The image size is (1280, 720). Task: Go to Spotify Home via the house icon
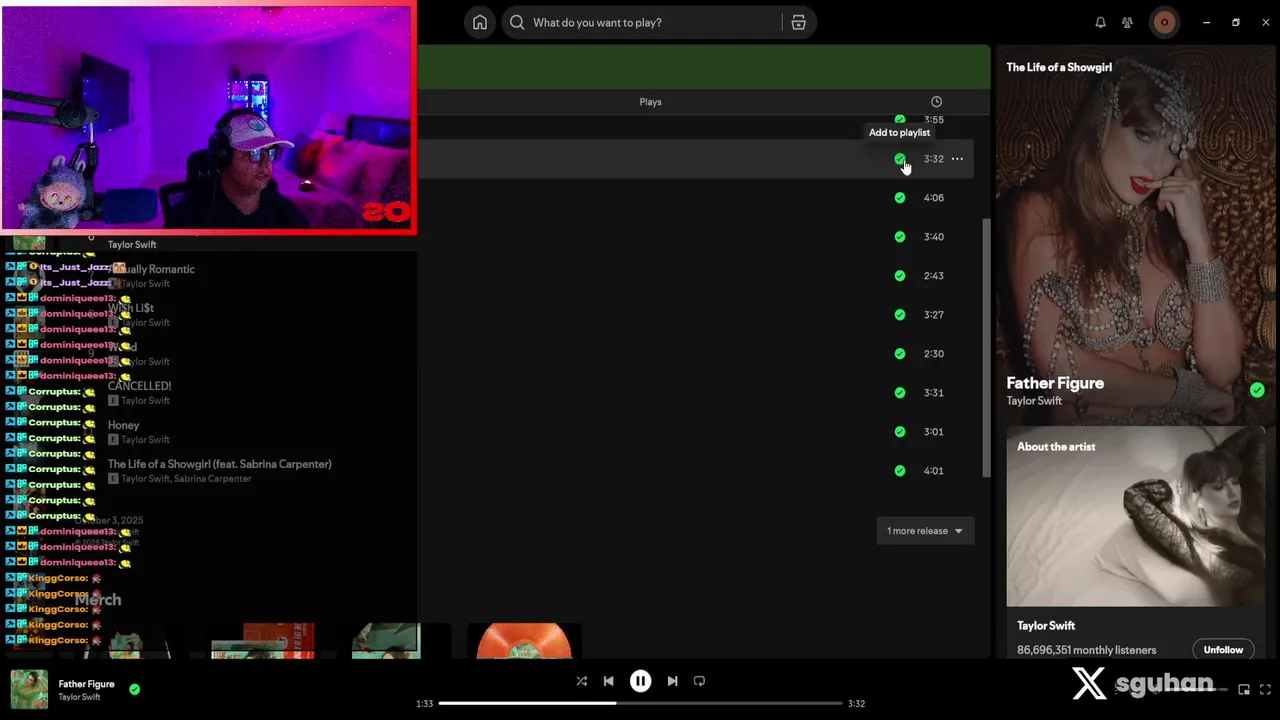click(x=480, y=22)
